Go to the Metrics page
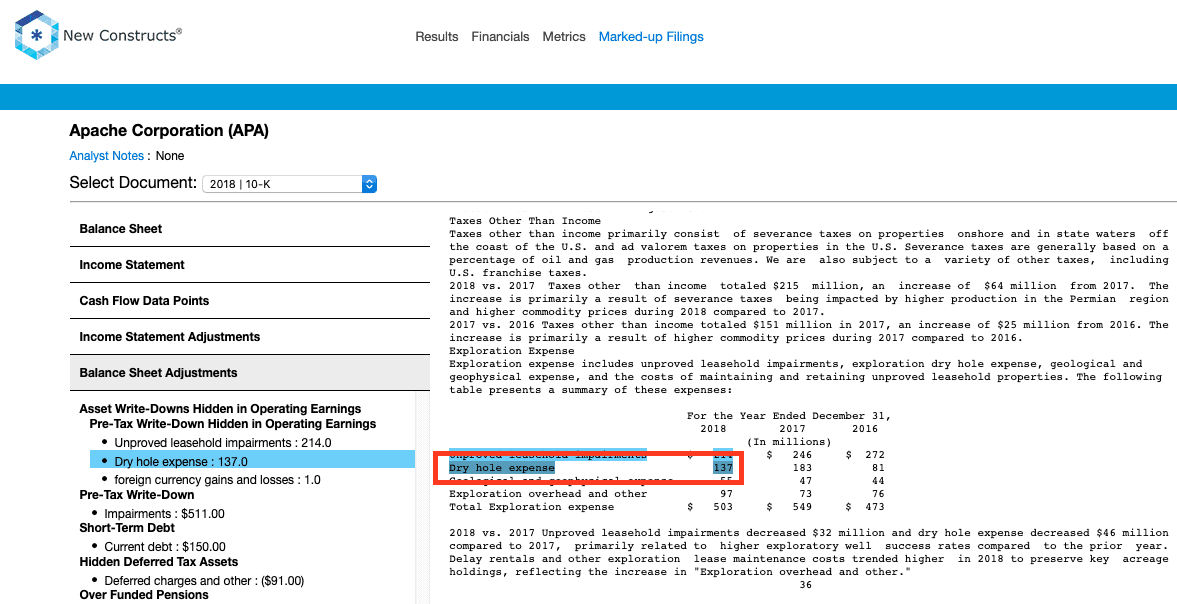The height and width of the screenshot is (604, 1177). [564, 37]
